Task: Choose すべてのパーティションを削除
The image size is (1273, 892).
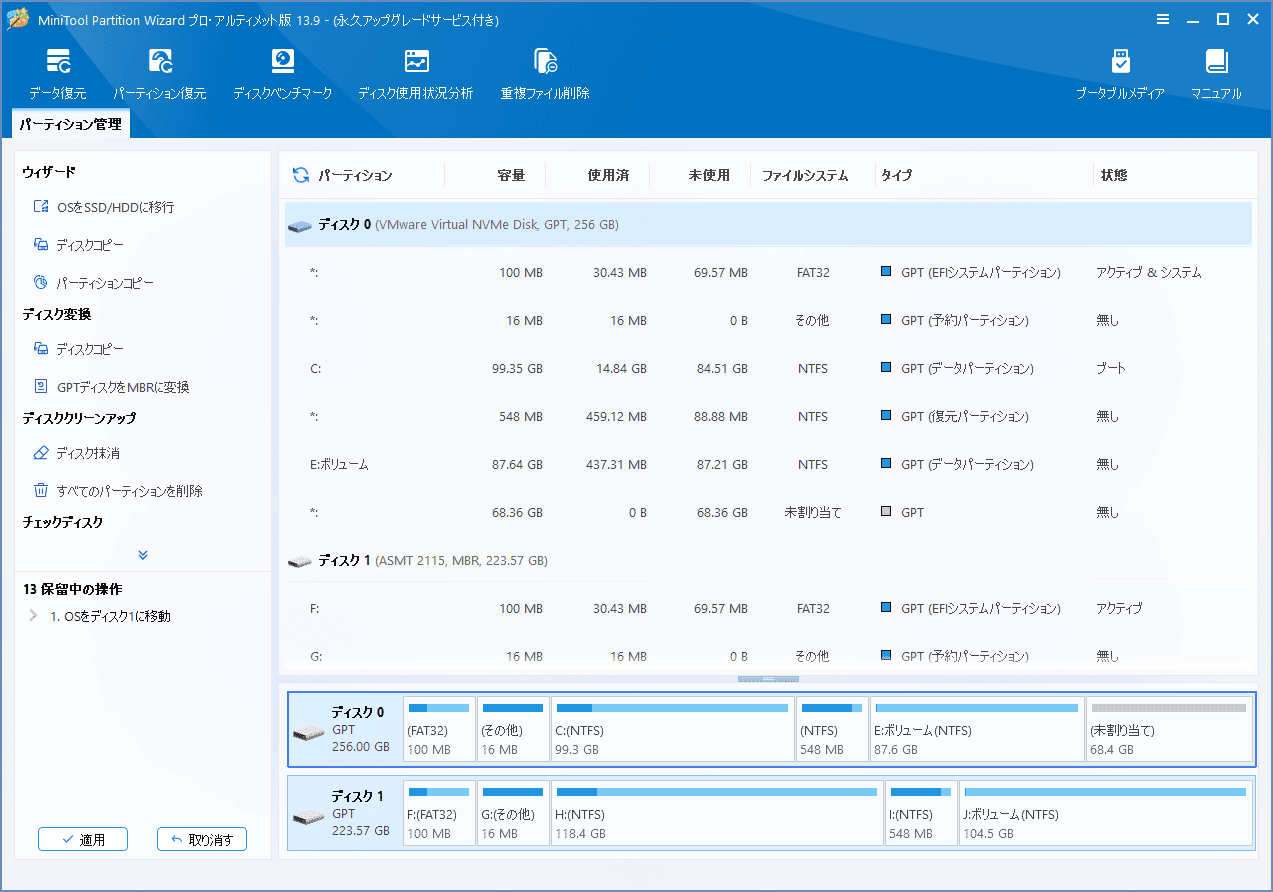Action: 118,491
